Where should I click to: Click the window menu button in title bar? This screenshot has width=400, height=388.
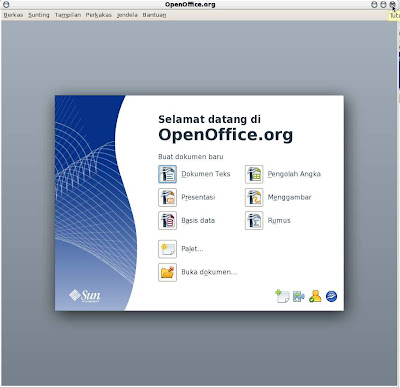coord(6,5)
